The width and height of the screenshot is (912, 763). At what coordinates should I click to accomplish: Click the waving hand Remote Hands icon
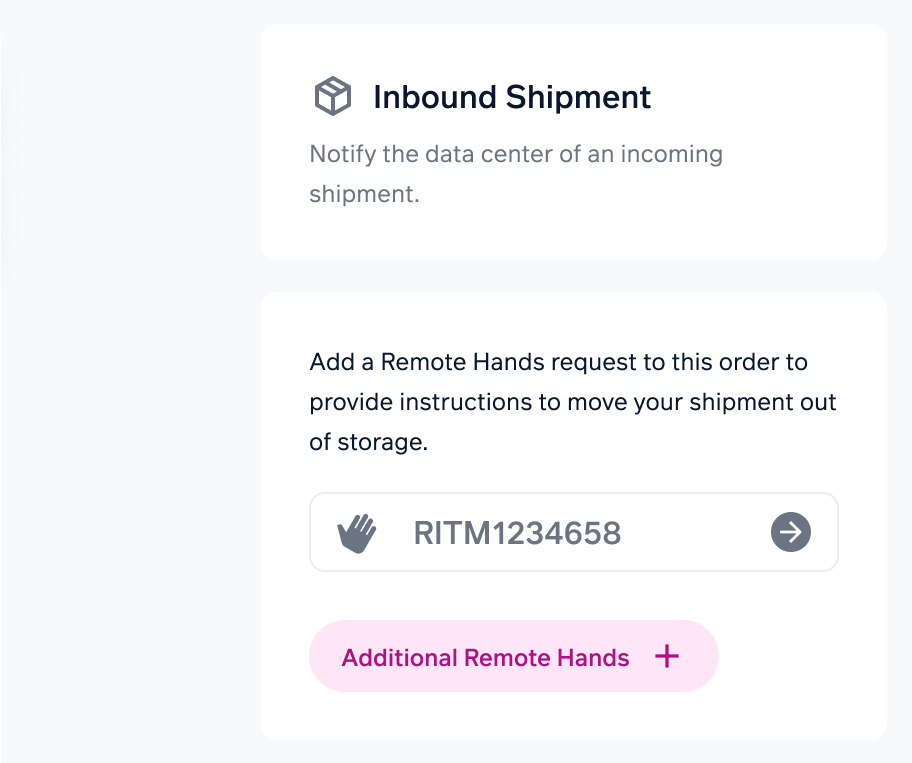pyautogui.click(x=357, y=533)
